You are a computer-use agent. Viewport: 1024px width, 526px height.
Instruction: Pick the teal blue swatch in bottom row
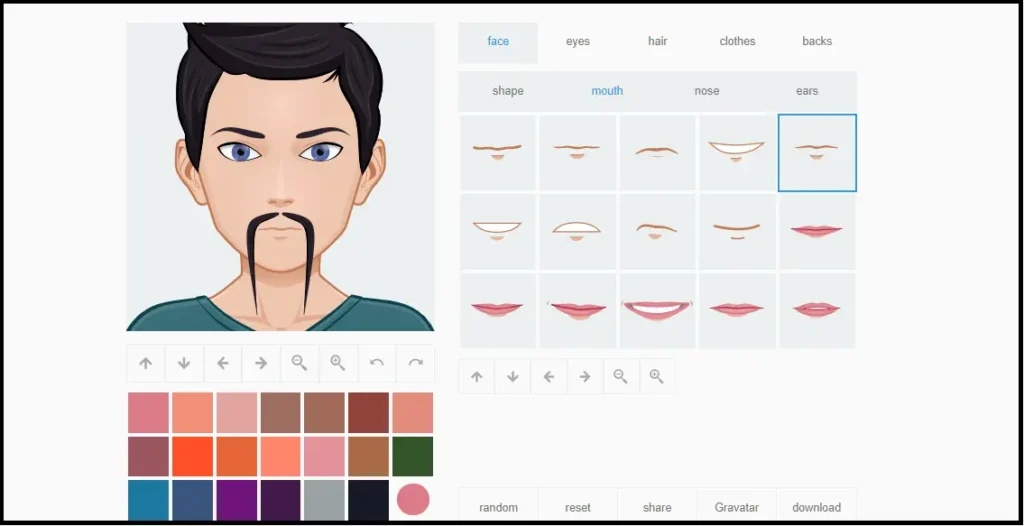148,500
